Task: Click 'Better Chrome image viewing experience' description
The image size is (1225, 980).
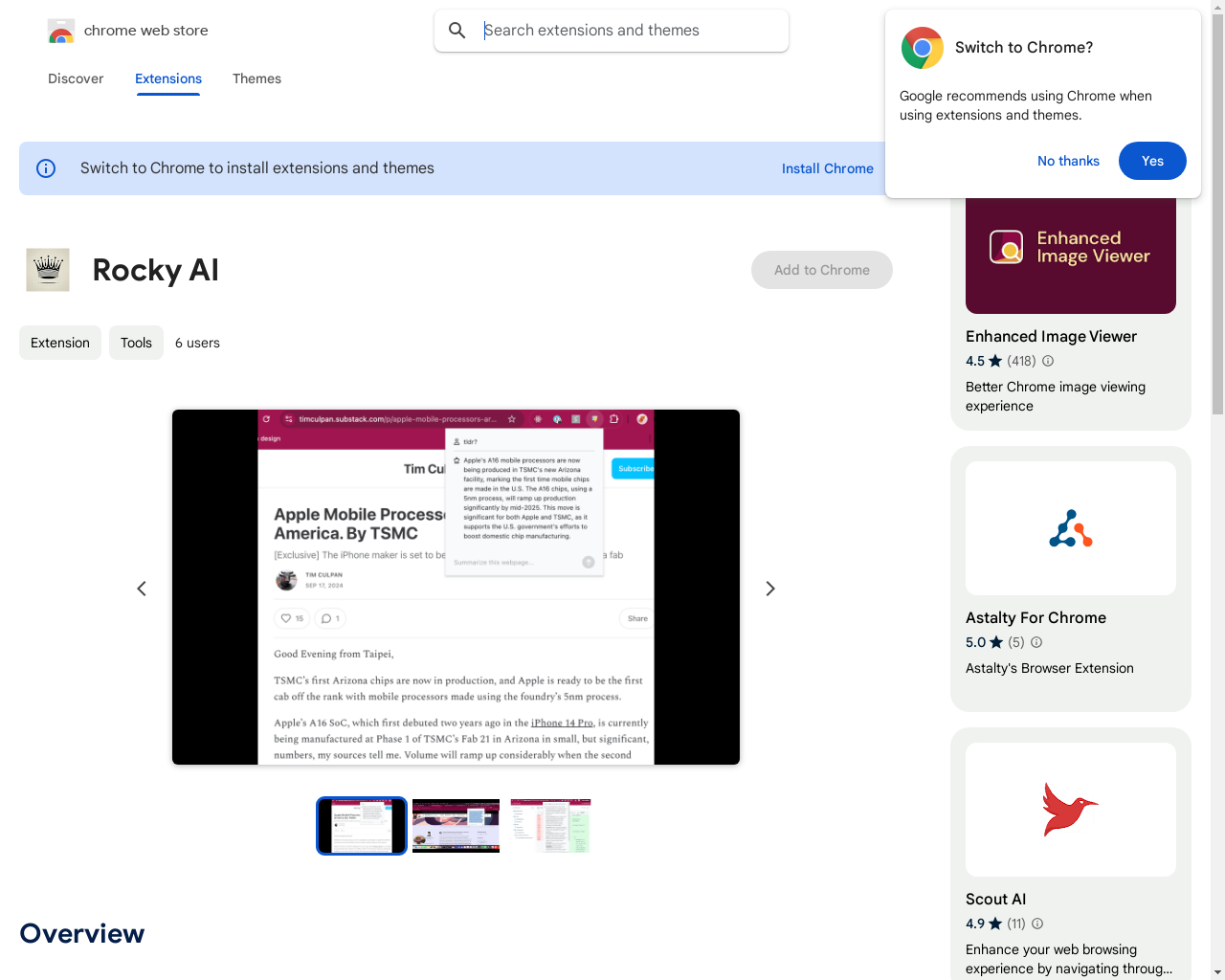Action: click(x=1056, y=396)
